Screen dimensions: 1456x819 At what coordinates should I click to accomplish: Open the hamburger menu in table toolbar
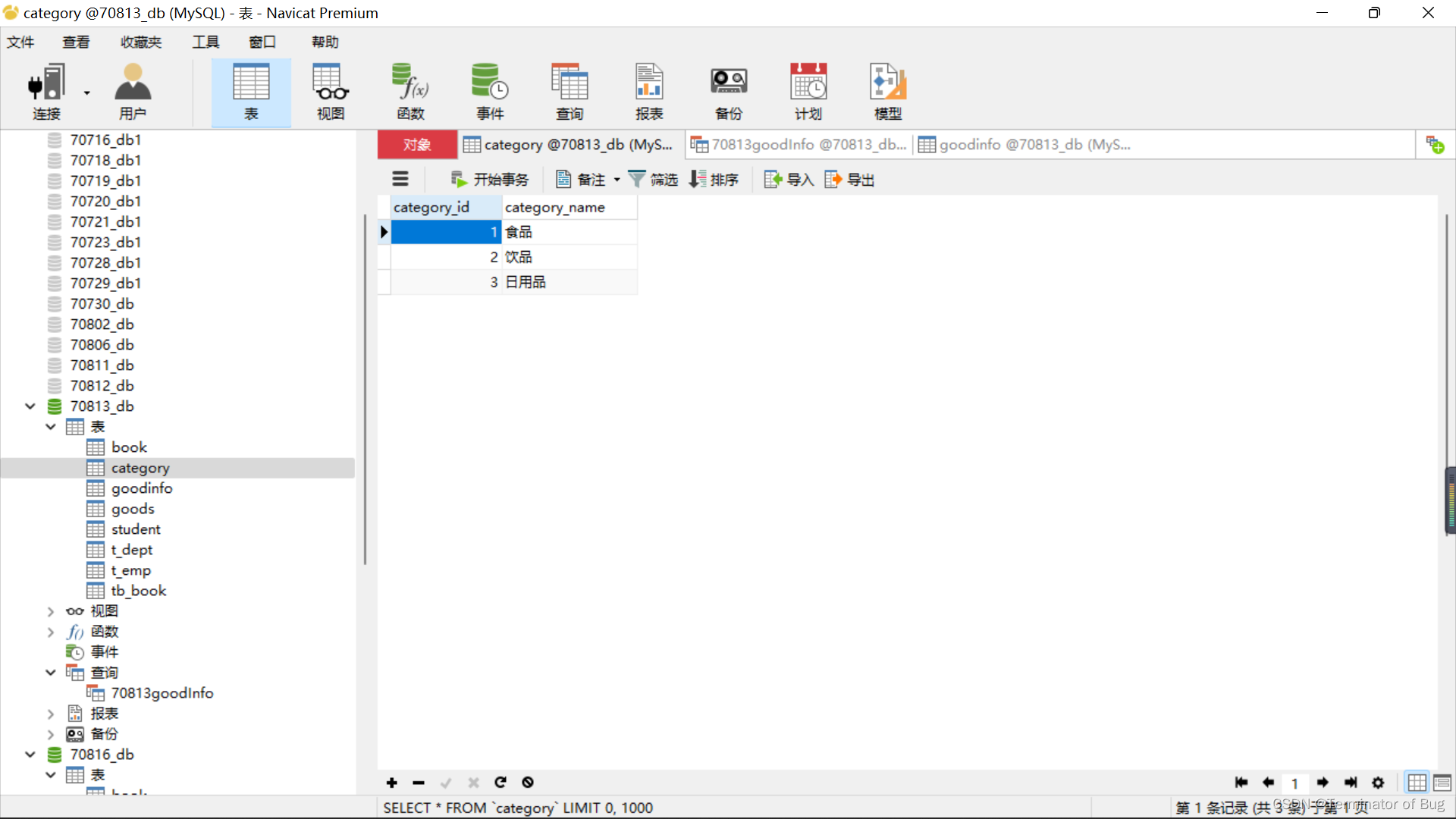[400, 179]
